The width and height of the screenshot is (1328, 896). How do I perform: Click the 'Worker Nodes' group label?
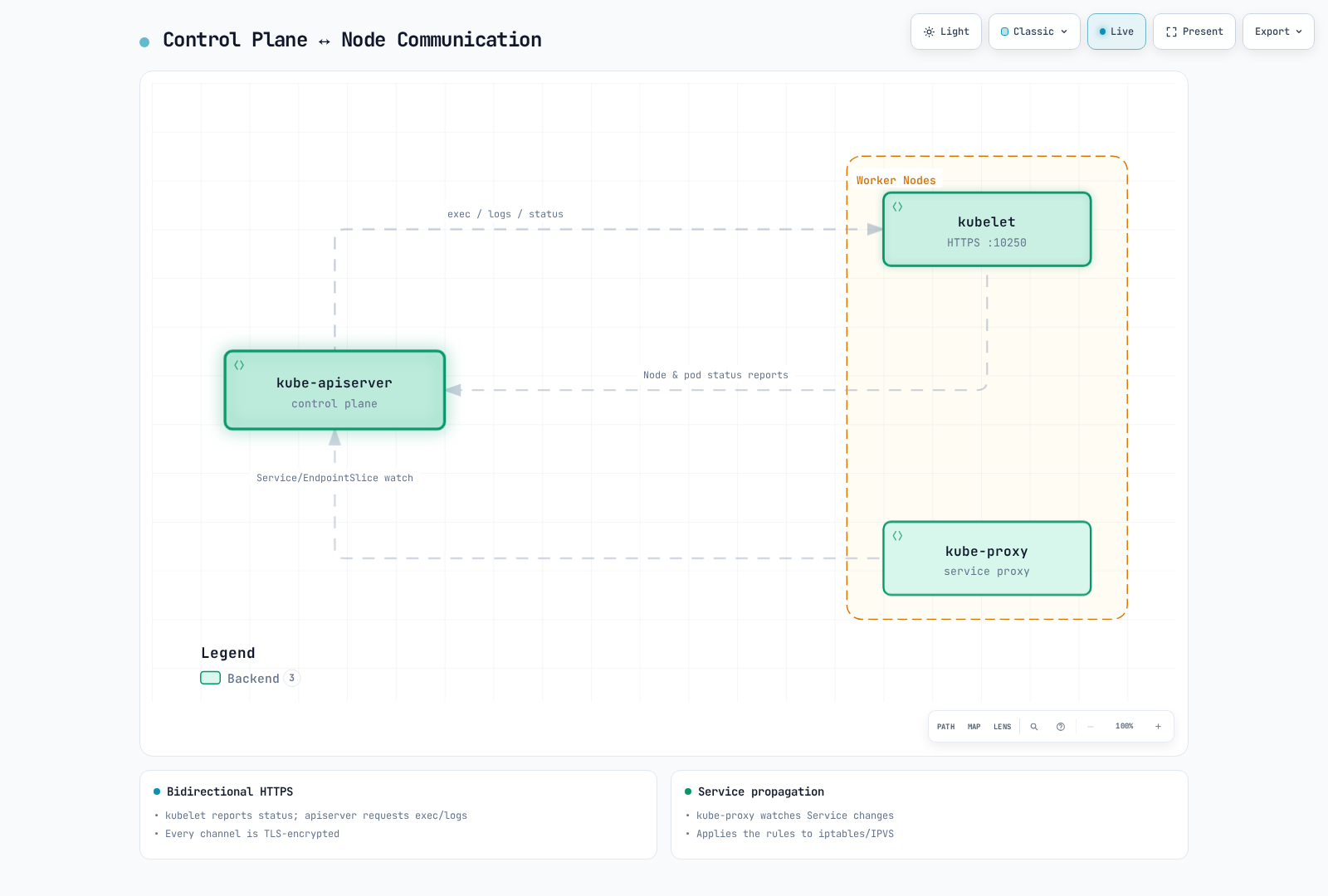(x=896, y=180)
